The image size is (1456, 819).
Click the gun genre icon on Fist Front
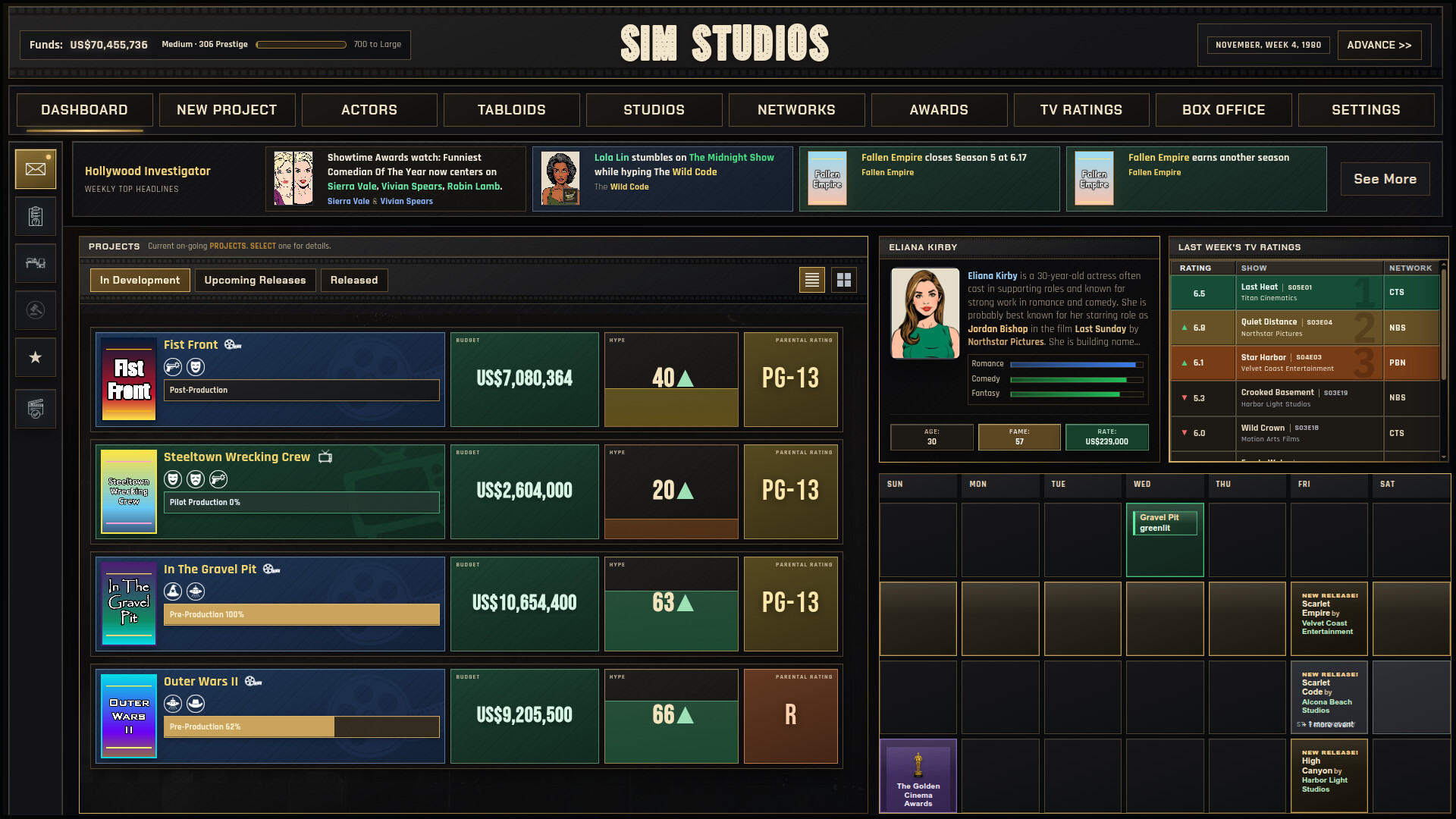[173, 367]
